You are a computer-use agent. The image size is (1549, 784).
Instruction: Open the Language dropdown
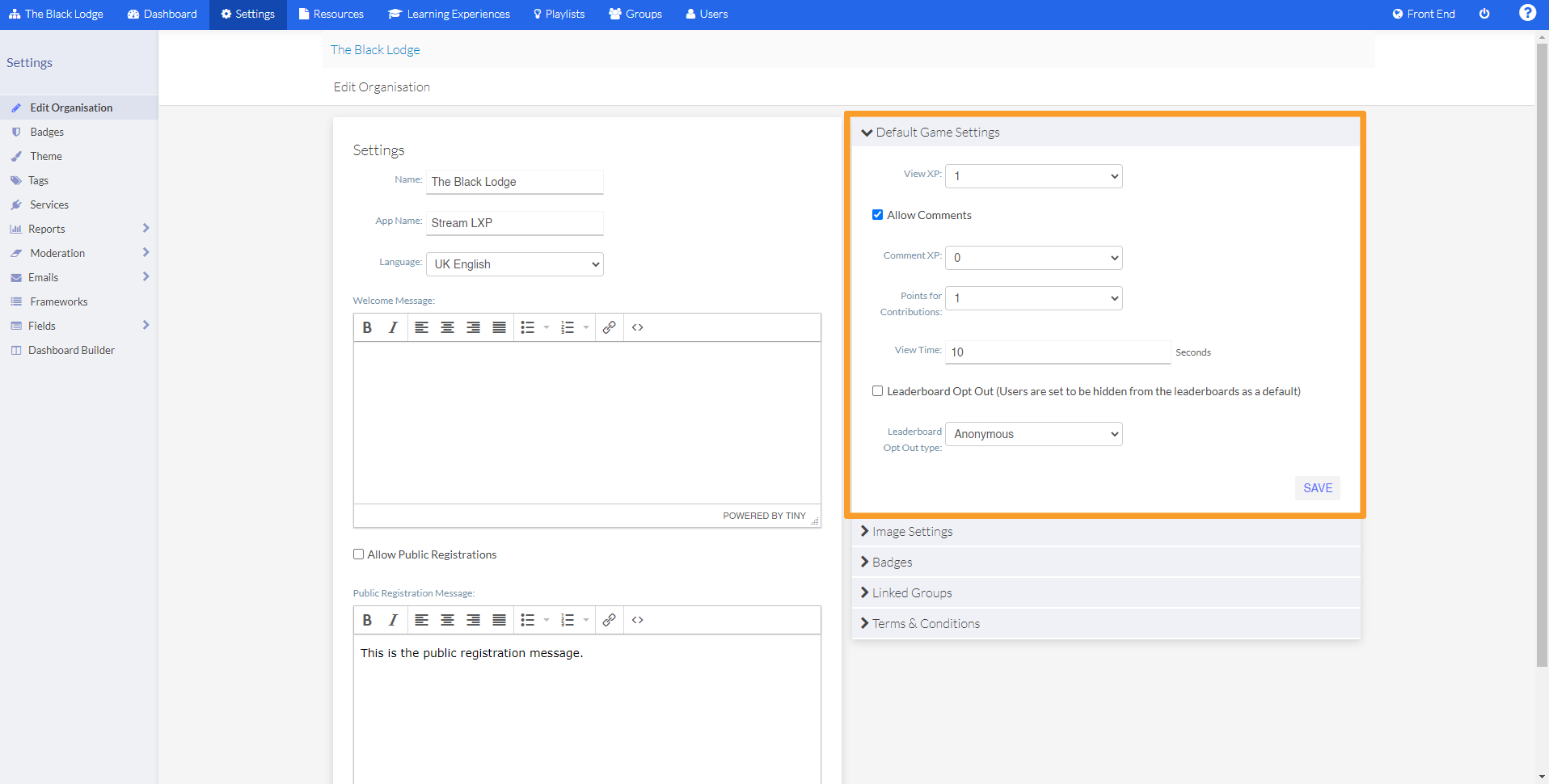515,264
